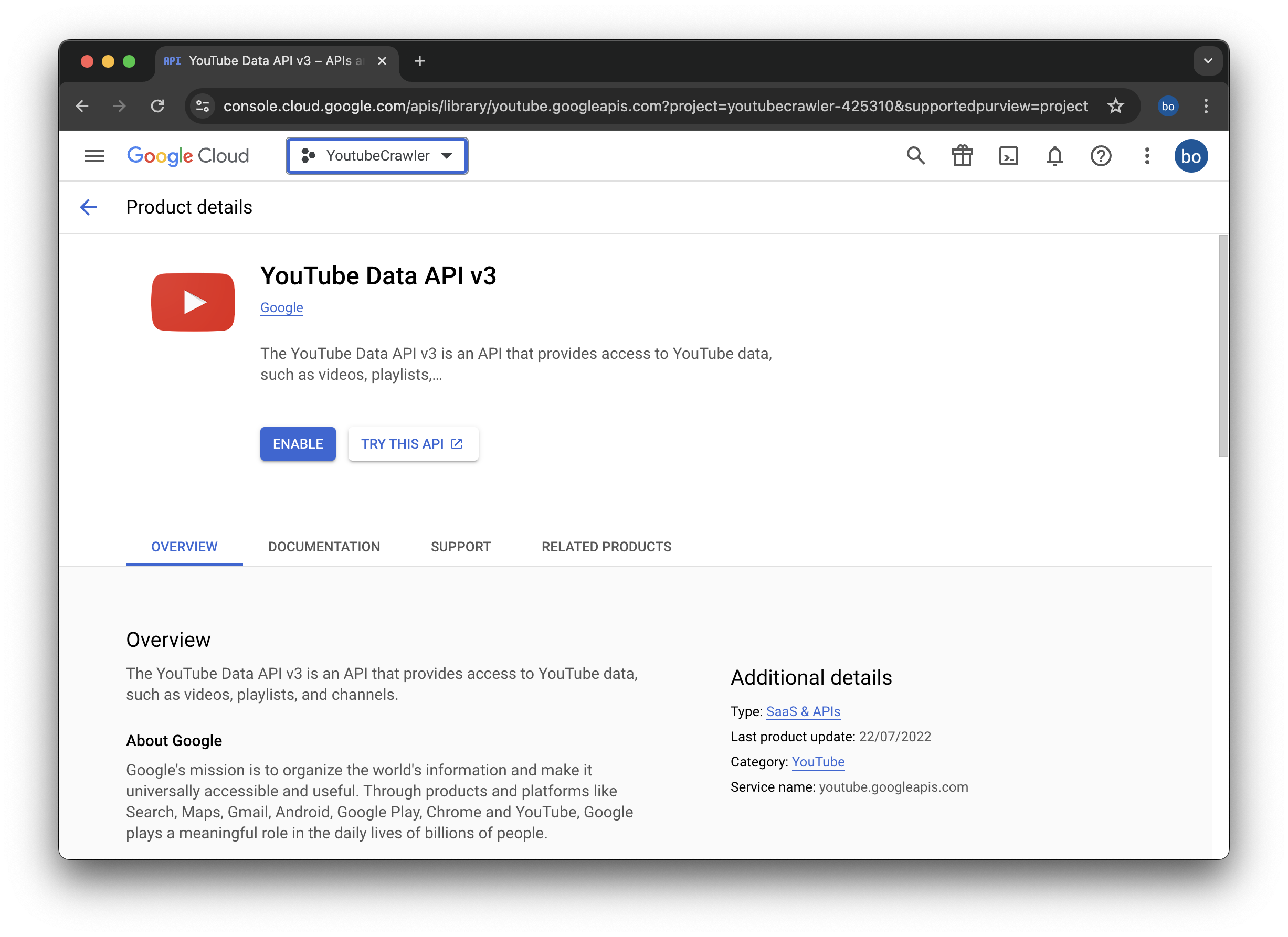1288x937 pixels.
Task: Click the Google Cloud search icon
Action: click(915, 156)
